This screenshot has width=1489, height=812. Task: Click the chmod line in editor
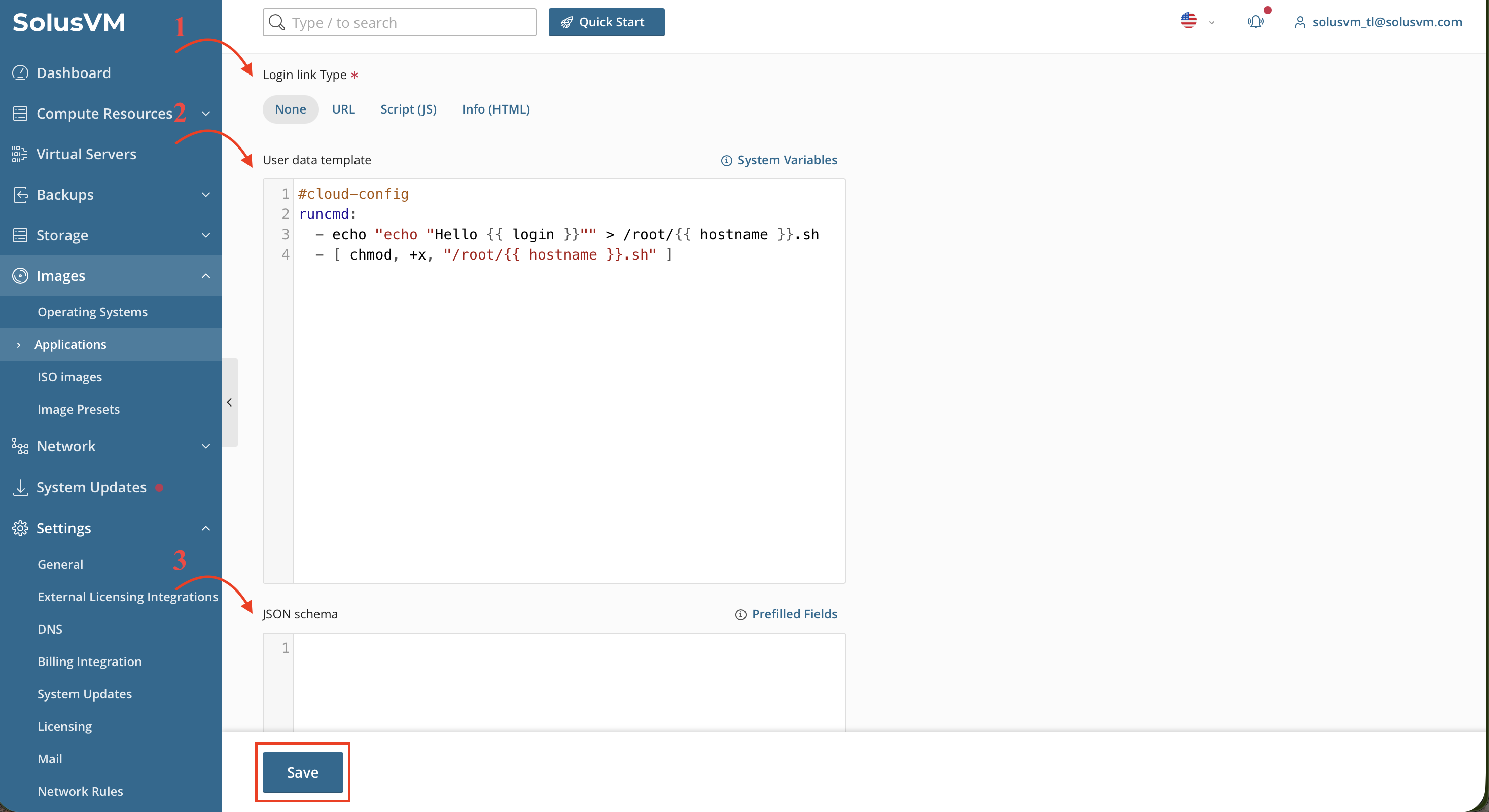point(493,254)
